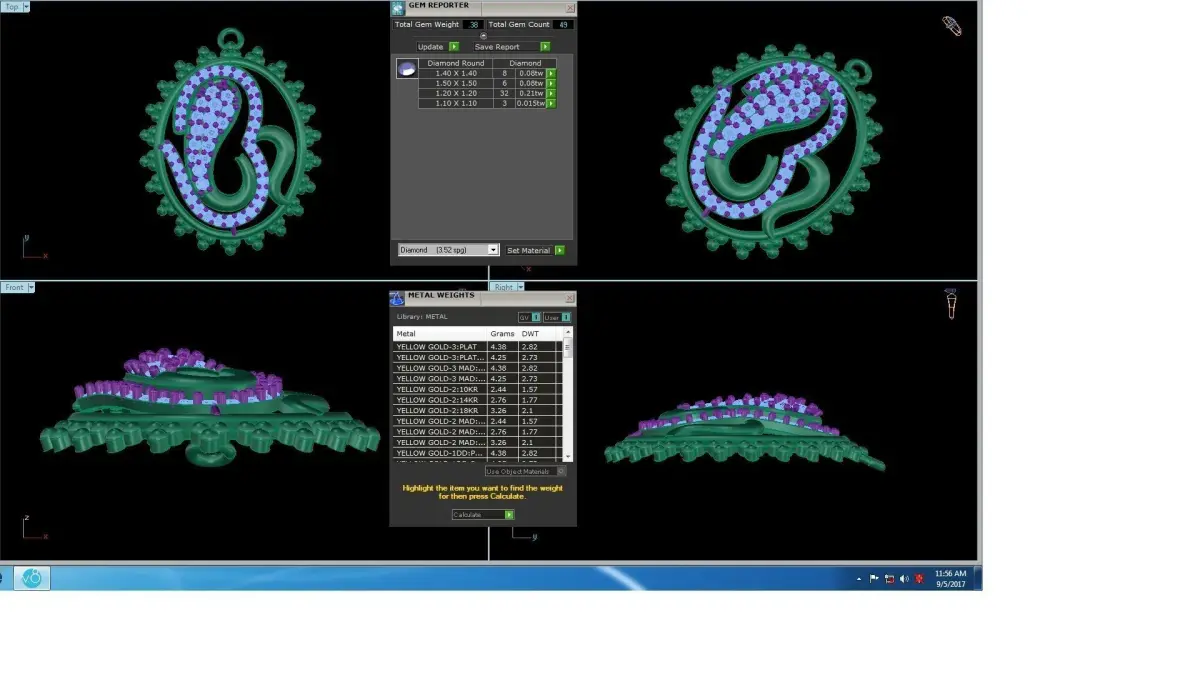Image resolution: width=1200 pixels, height=675 pixels.
Task: Click the Total Gem Count value 49
Action: (x=563, y=24)
